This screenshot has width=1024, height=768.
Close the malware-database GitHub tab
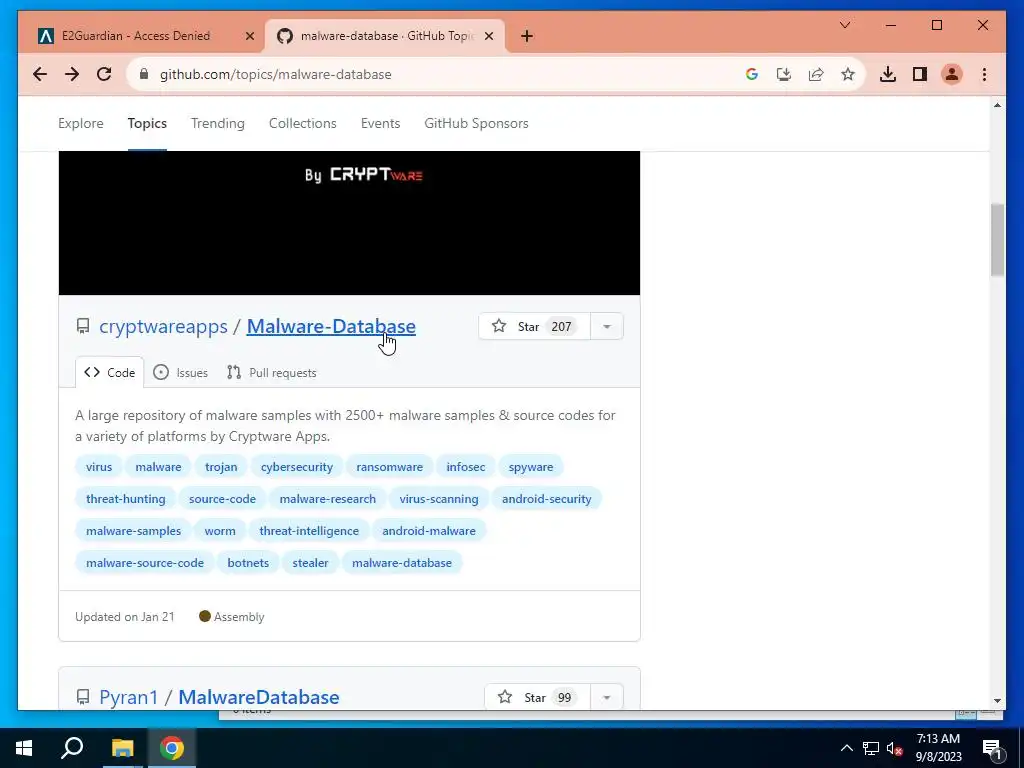click(488, 36)
